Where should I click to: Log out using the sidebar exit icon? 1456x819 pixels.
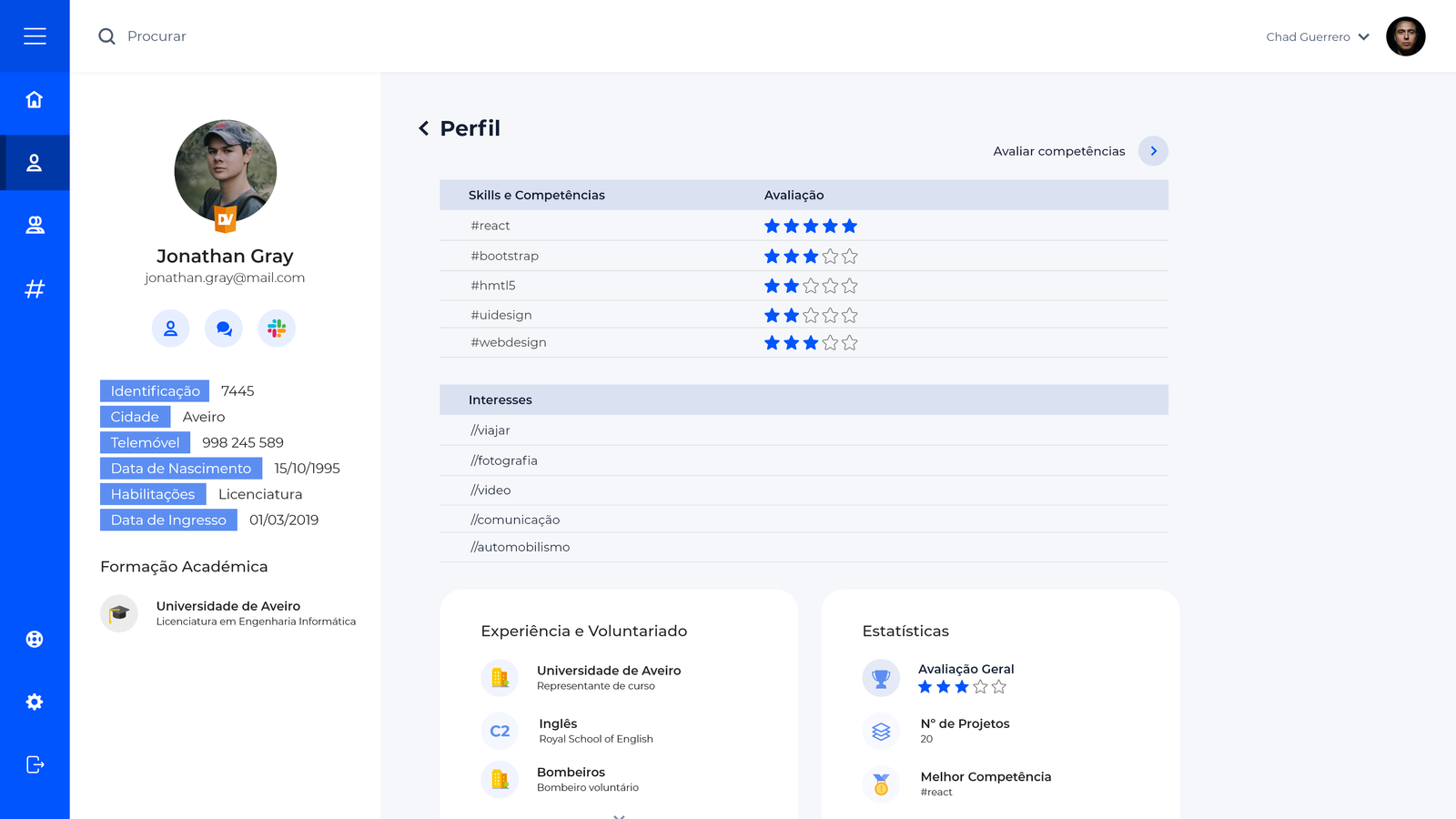coord(35,764)
